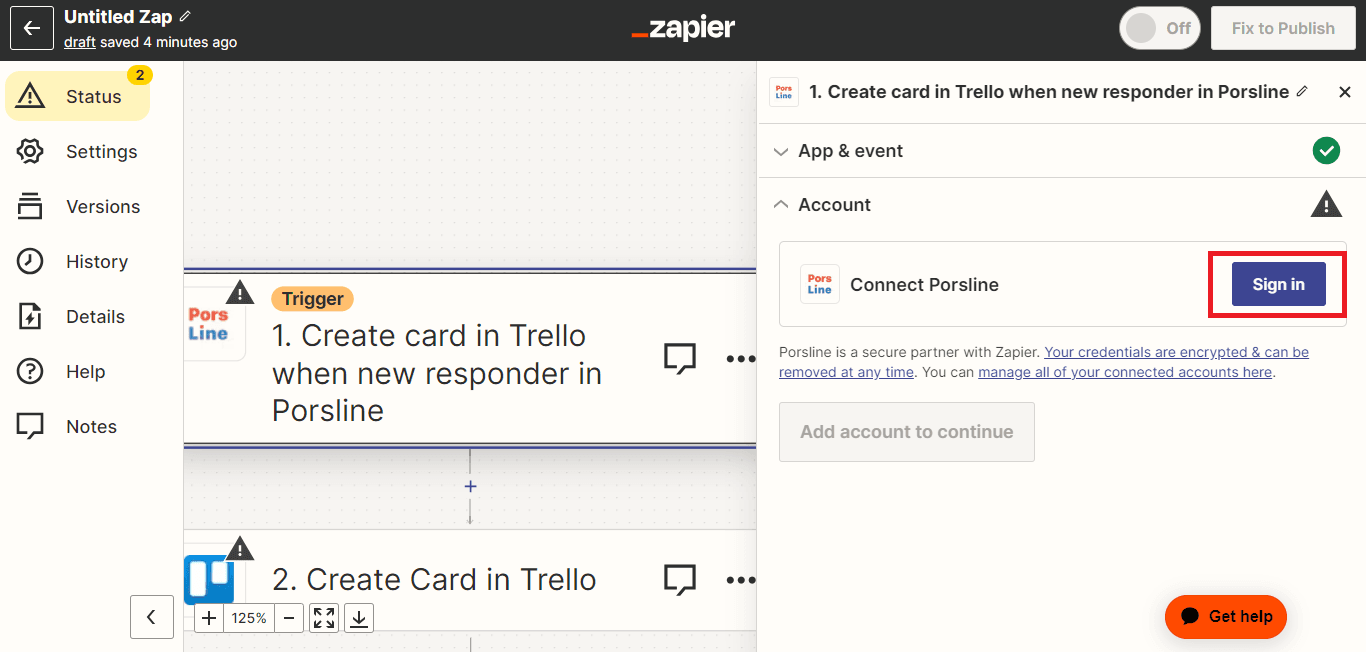Open comment icon on trigger step

pos(679,358)
